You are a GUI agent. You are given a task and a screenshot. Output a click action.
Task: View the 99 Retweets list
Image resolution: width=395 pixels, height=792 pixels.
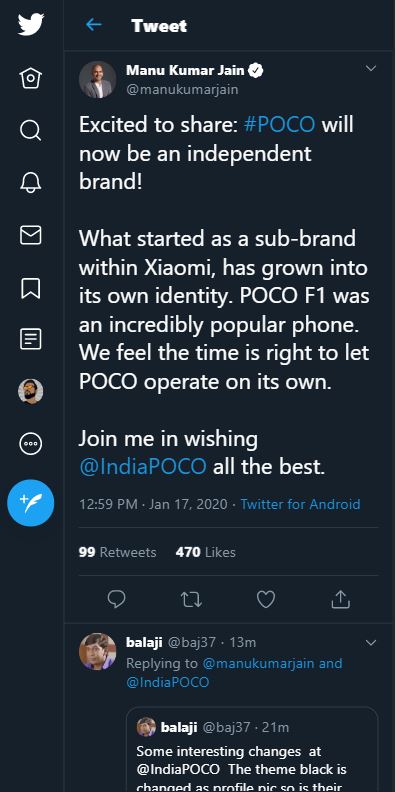[117, 553]
